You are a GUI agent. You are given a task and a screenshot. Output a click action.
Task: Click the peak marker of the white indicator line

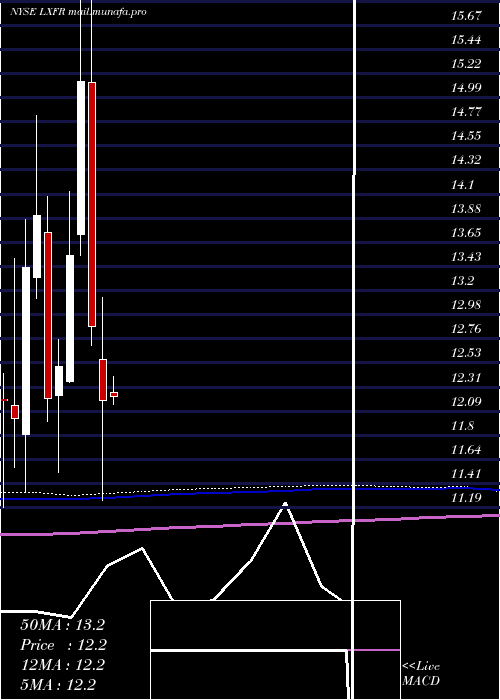pos(285,504)
